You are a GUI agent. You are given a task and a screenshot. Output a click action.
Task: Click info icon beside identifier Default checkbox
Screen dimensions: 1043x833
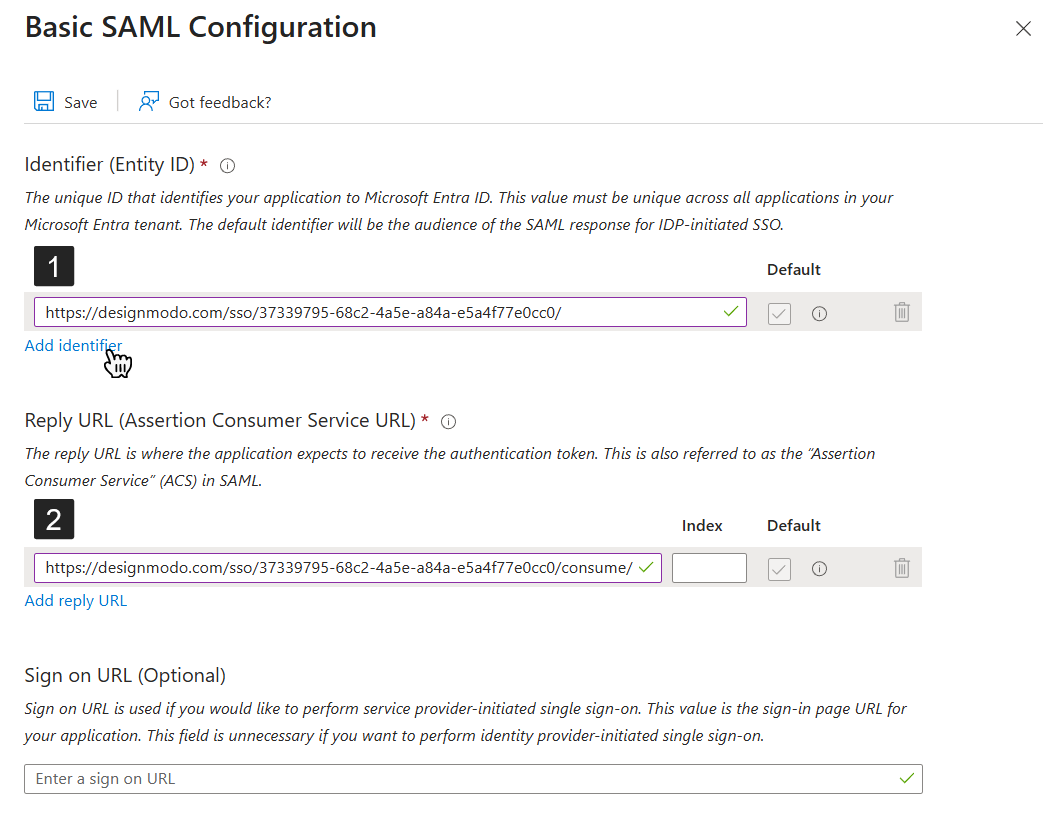[819, 313]
